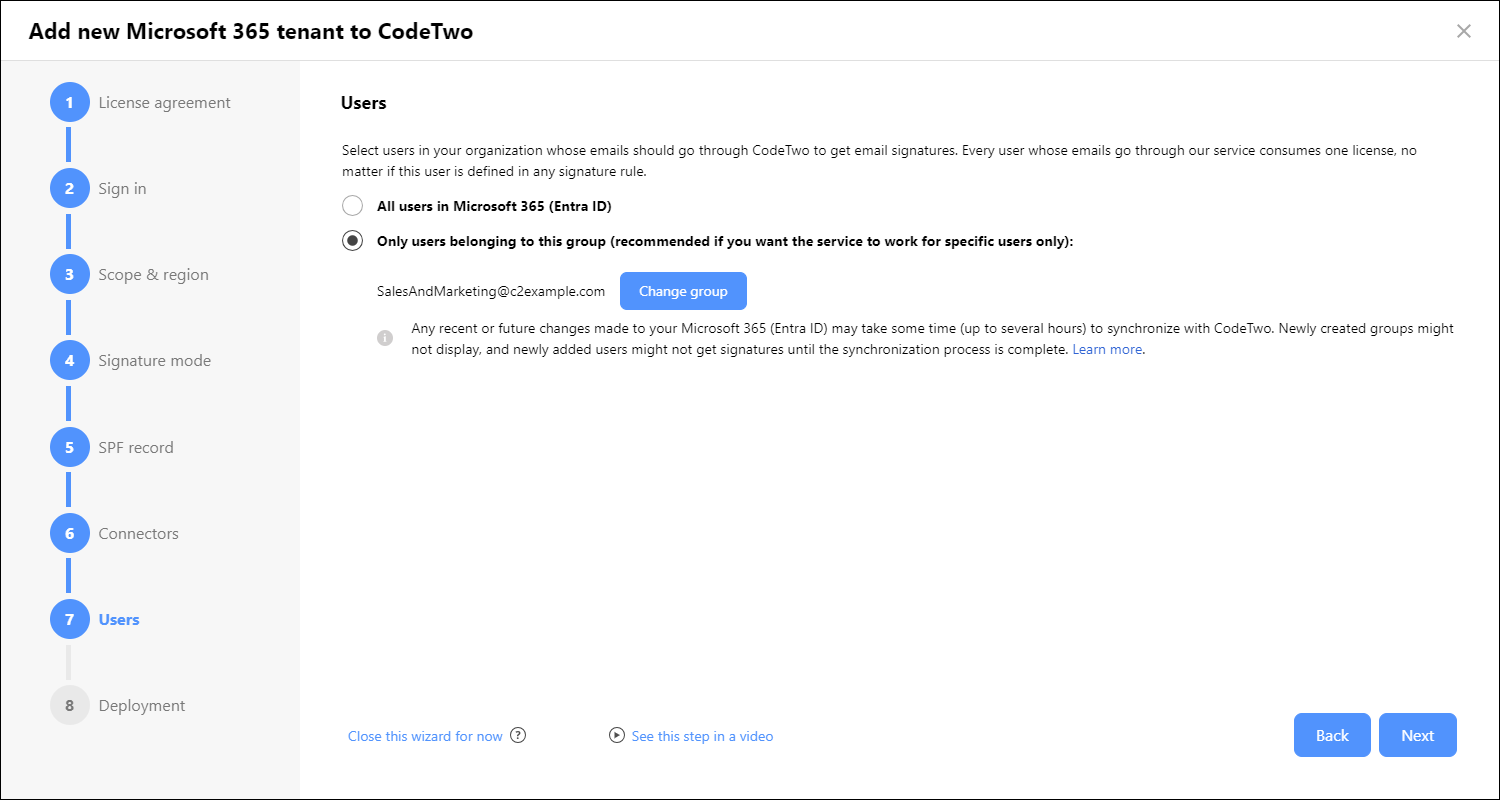Open the License agreement step
Screen dimensions: 1500x800
click(x=164, y=103)
